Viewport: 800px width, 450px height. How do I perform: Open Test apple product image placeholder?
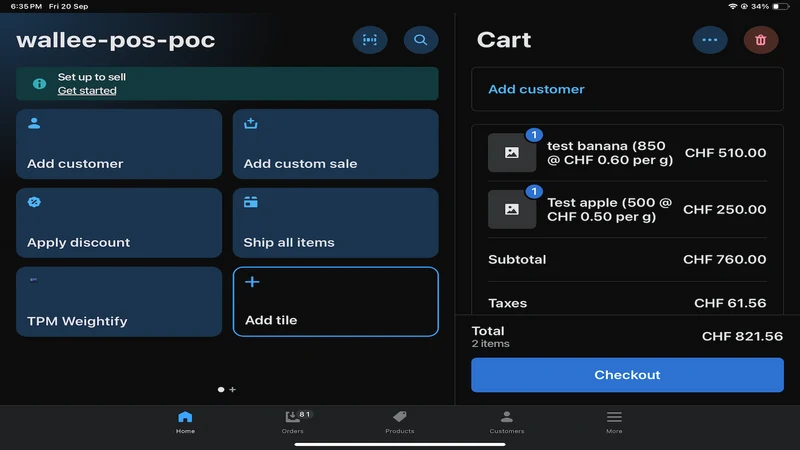[x=512, y=209]
